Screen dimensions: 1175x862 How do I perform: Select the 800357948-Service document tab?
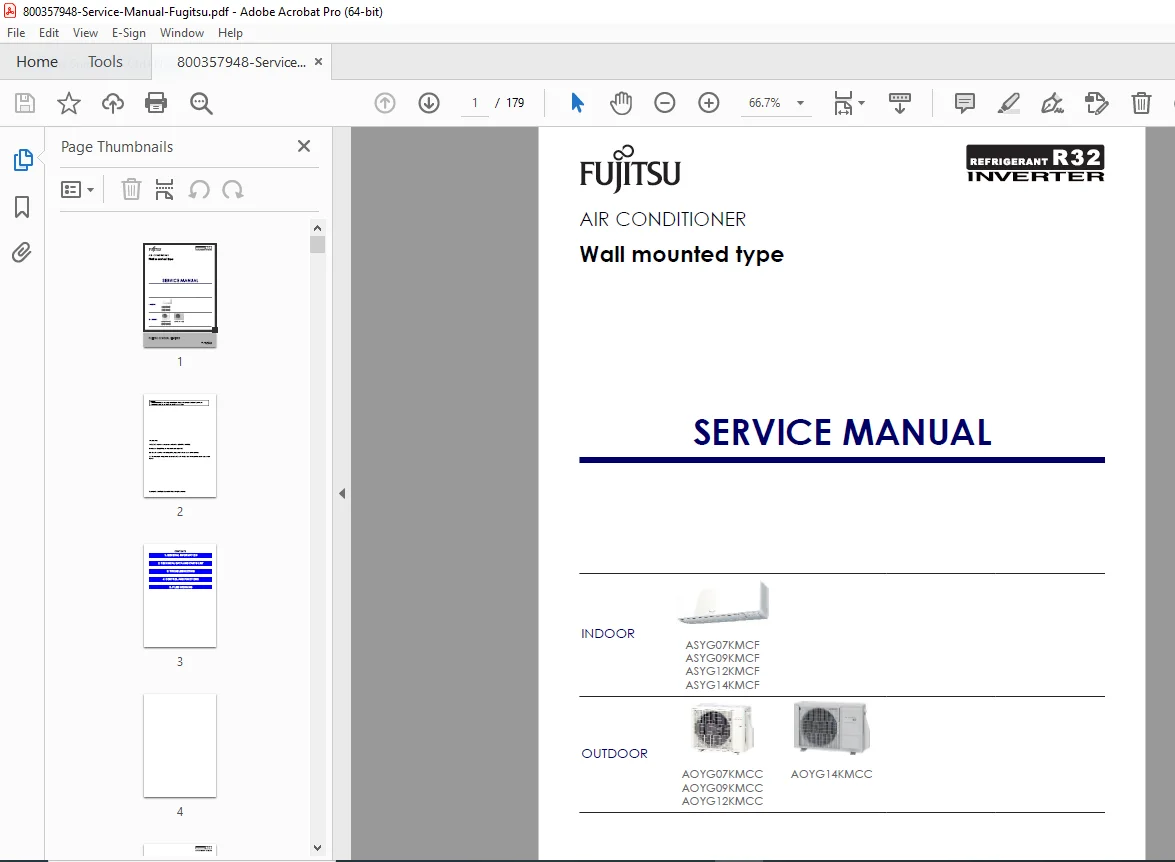(241, 62)
